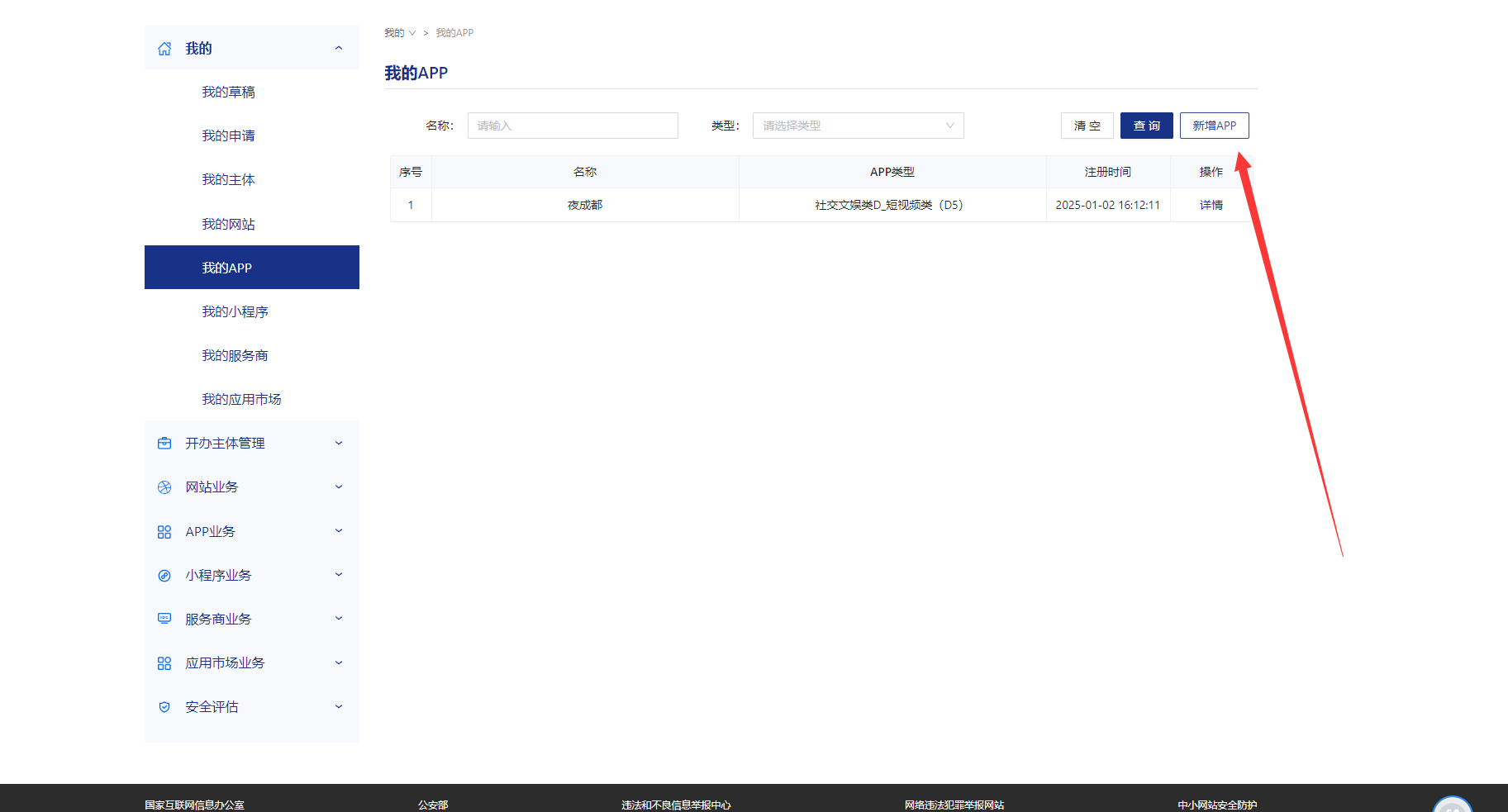Click the 社交文娱类D_短视频类 (D5) cell
The height and width of the screenshot is (812, 1508).
click(x=892, y=205)
